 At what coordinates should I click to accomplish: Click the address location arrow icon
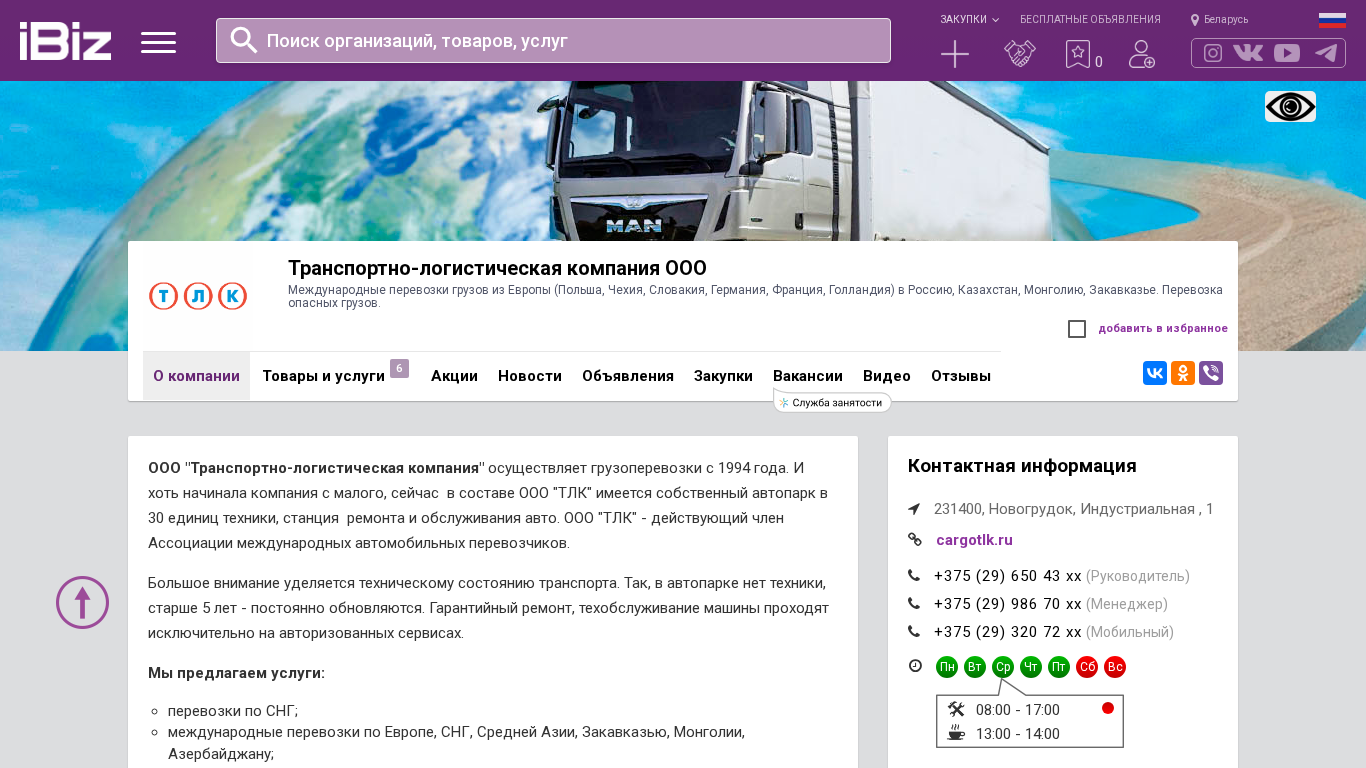tap(914, 509)
